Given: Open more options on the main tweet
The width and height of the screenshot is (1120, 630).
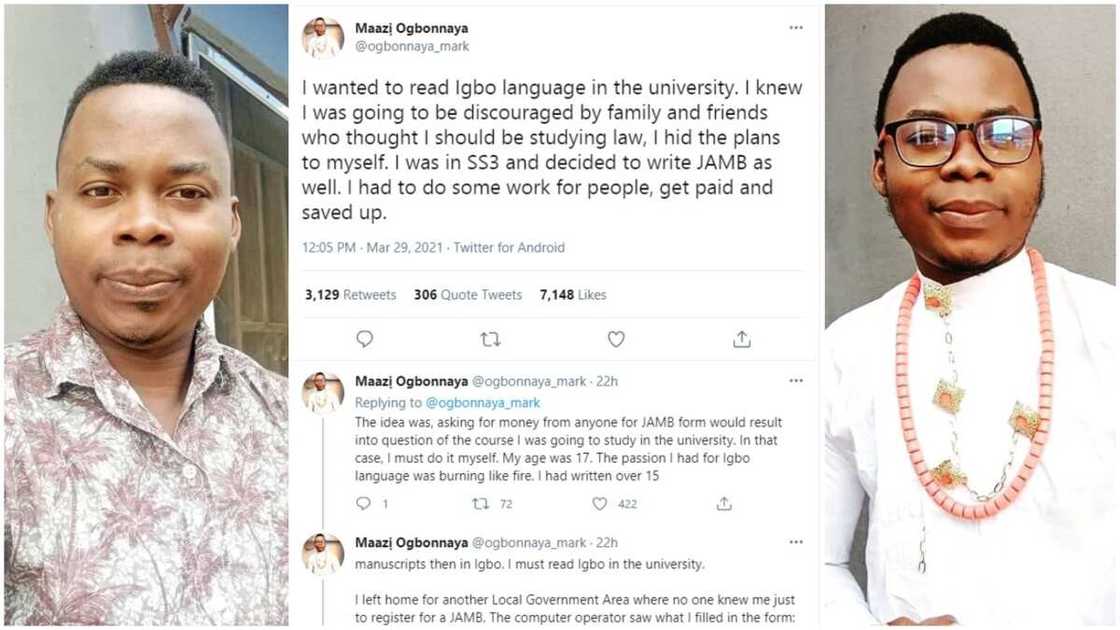Looking at the screenshot, I should click(x=796, y=28).
